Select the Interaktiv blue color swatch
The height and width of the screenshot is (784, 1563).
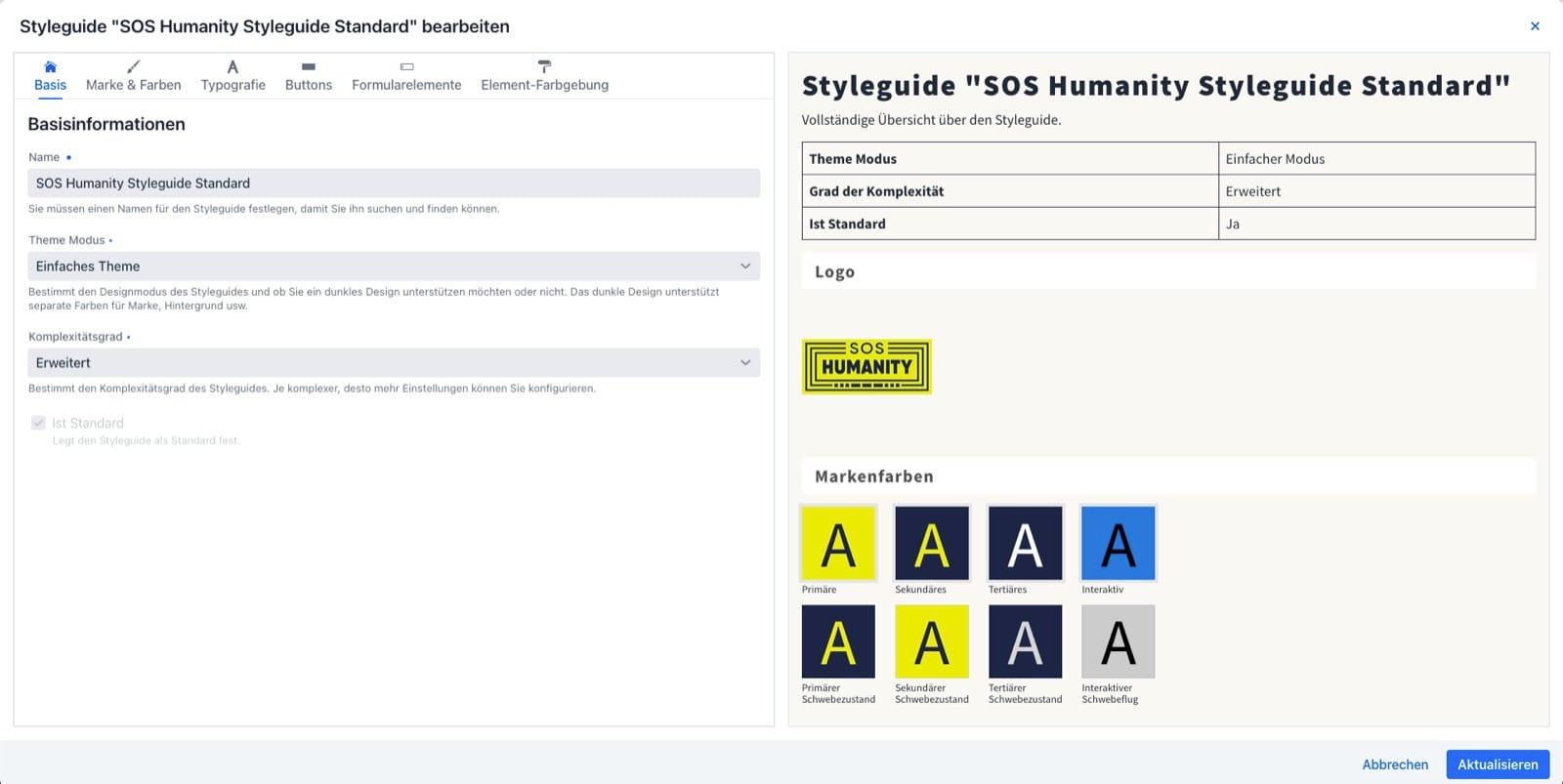pos(1119,543)
